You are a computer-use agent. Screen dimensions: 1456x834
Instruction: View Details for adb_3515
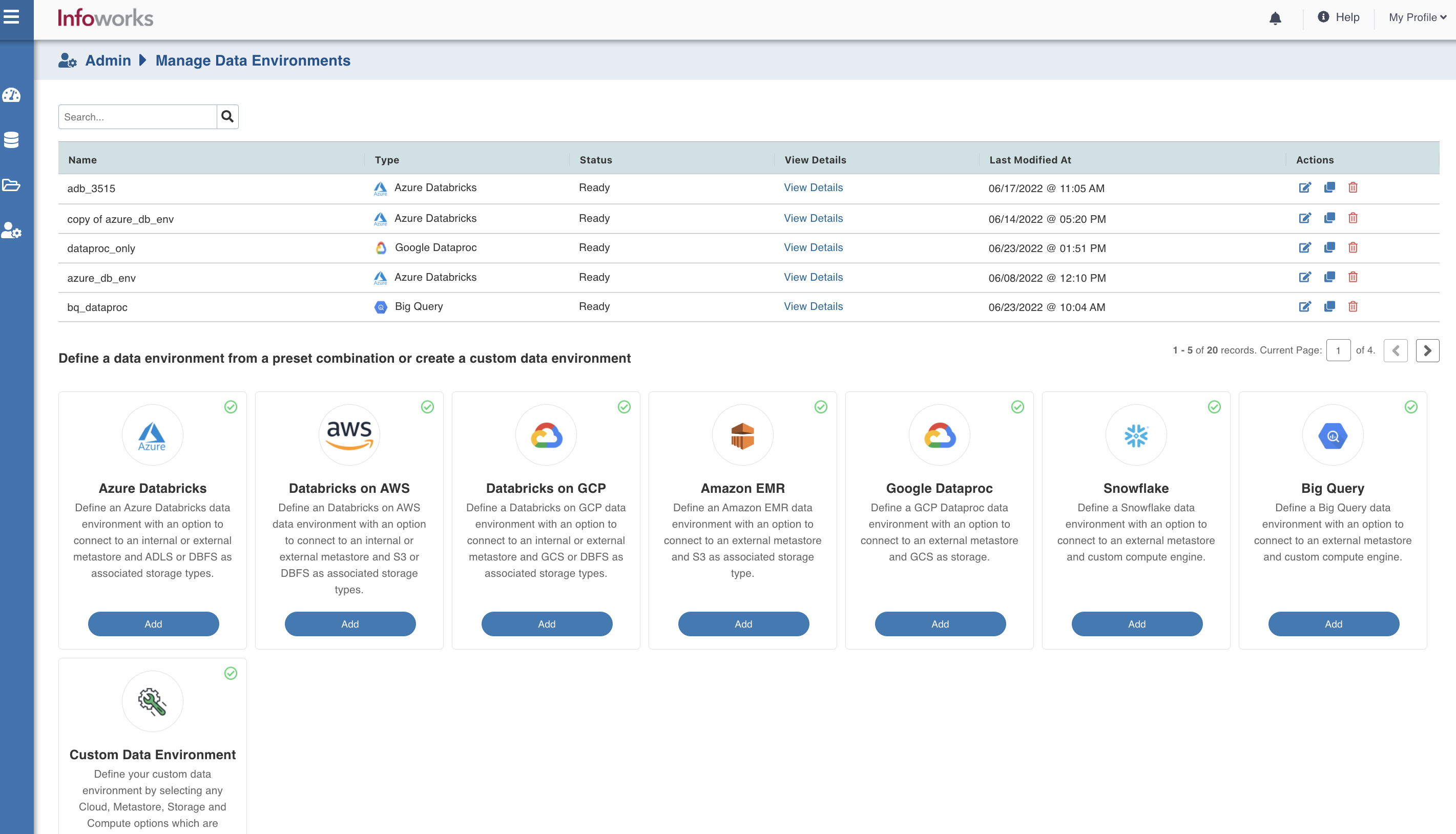pos(813,187)
